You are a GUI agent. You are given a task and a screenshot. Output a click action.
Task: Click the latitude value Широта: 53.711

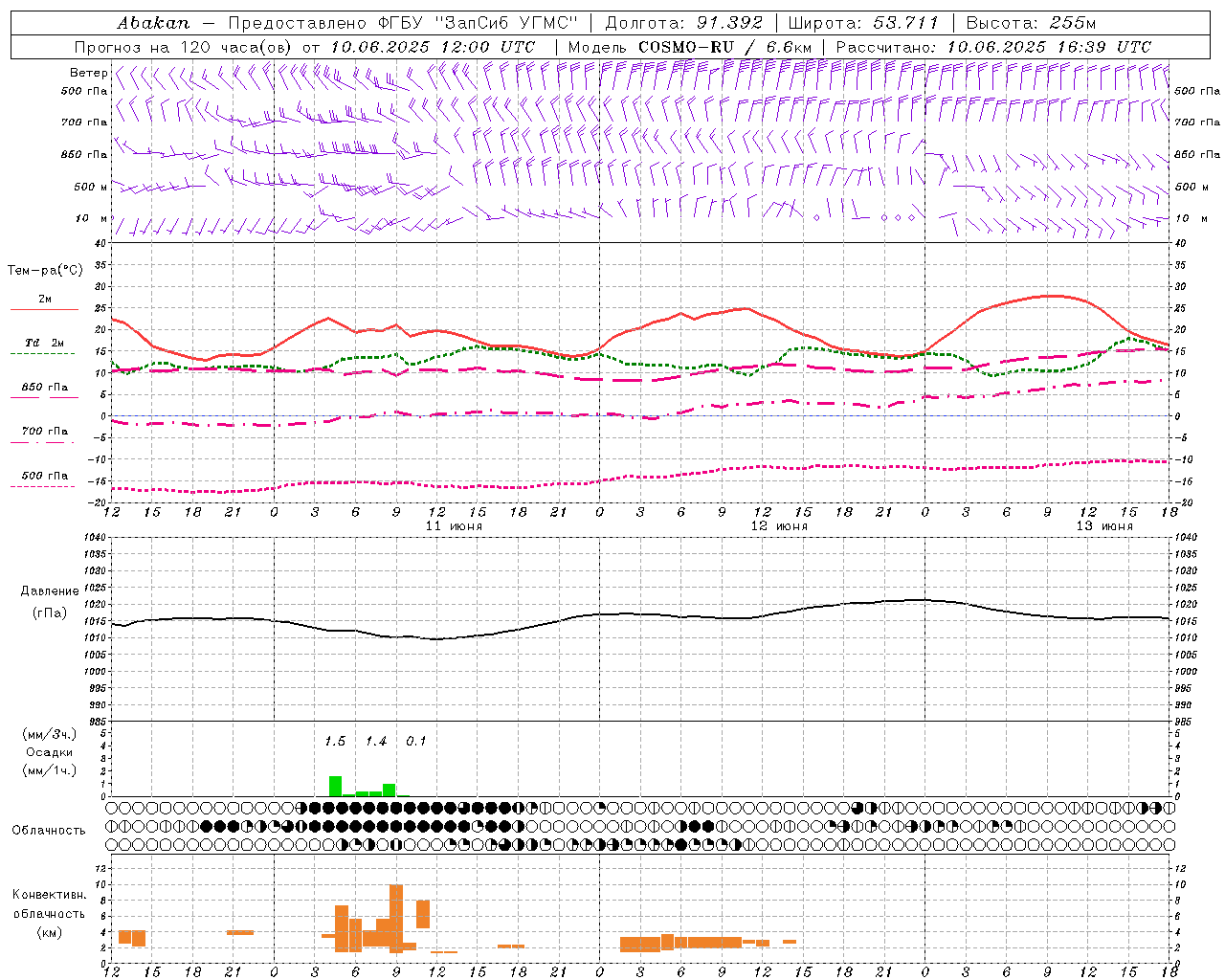pyautogui.click(x=863, y=23)
